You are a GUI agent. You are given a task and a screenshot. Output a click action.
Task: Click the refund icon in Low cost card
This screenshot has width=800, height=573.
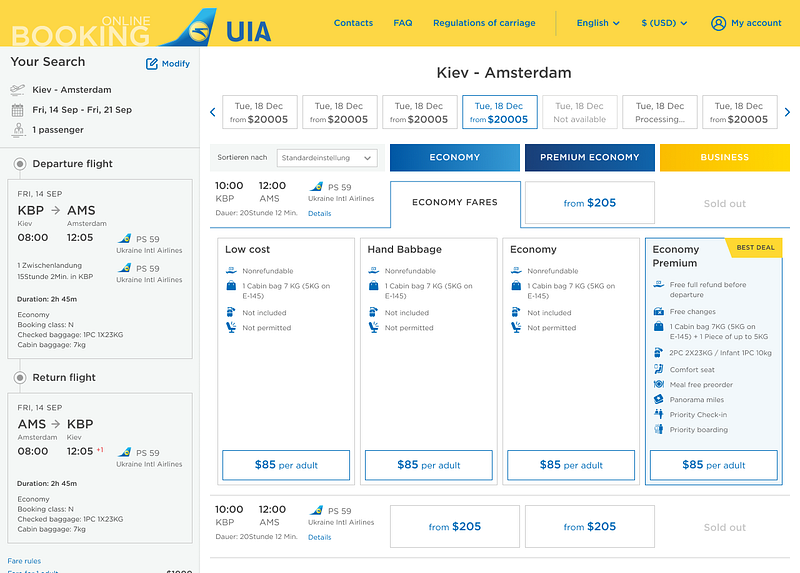[231, 270]
